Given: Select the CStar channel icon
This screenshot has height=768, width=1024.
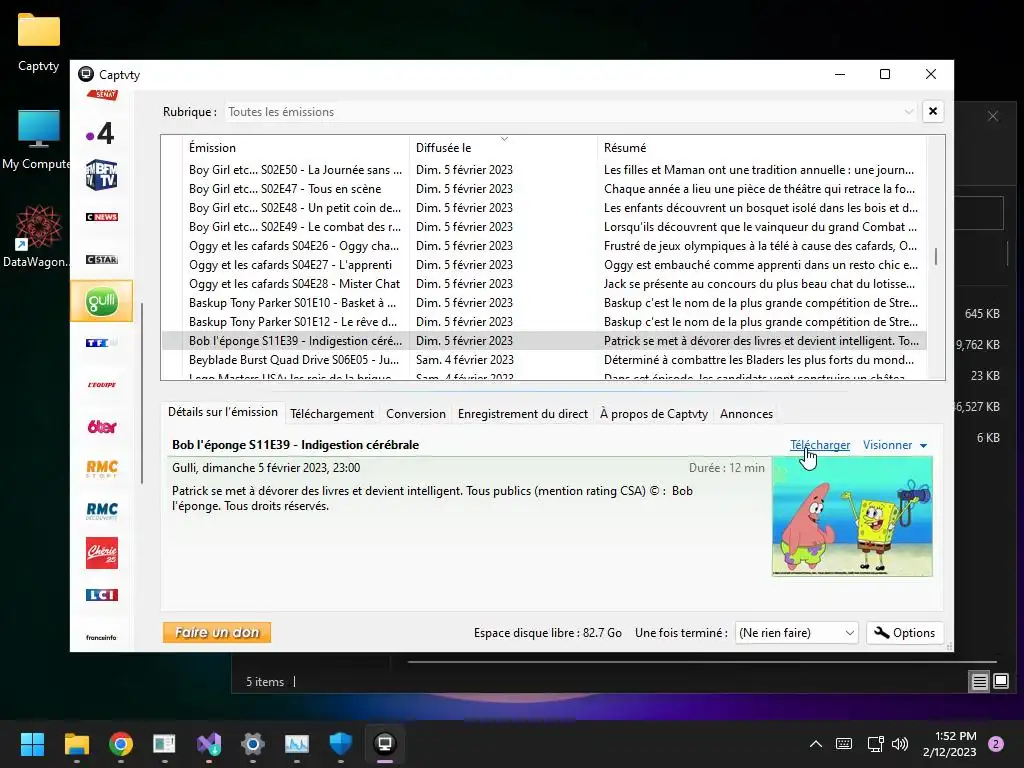Looking at the screenshot, I should [101, 259].
